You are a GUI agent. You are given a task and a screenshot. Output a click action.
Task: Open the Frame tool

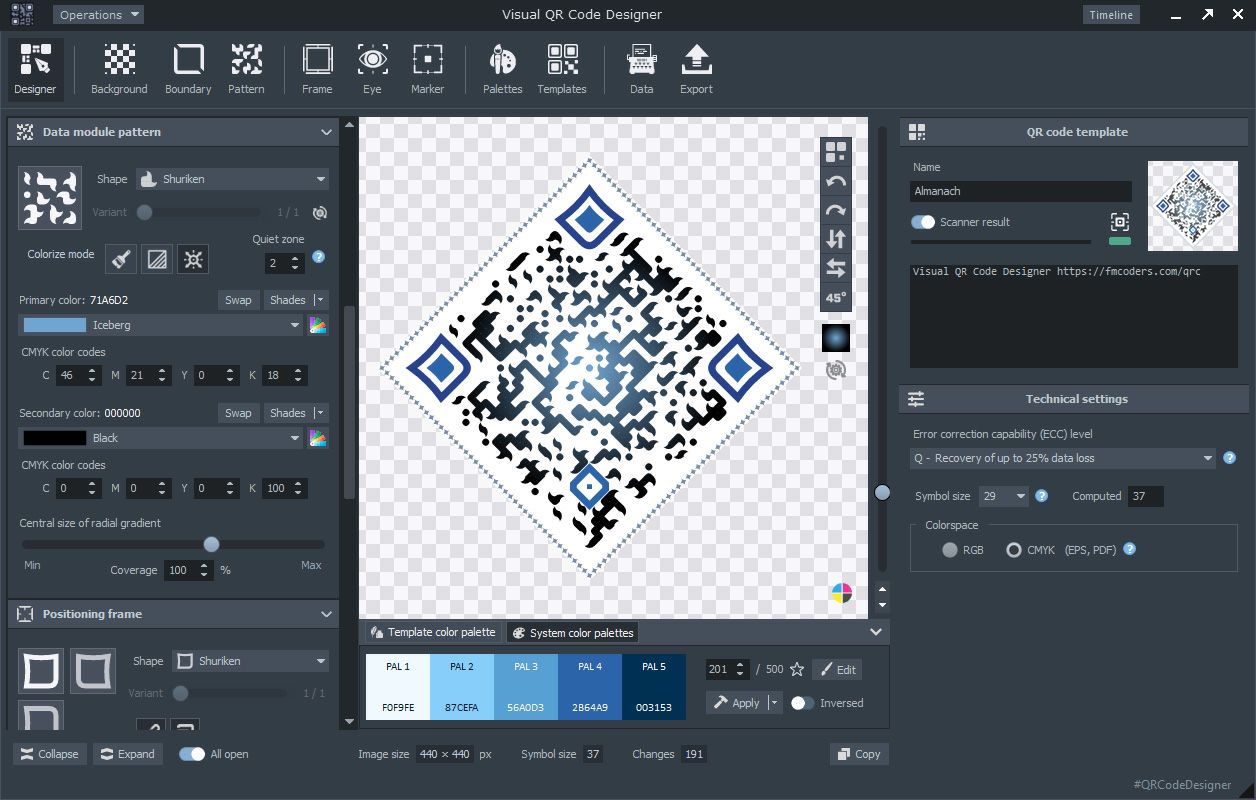(317, 69)
